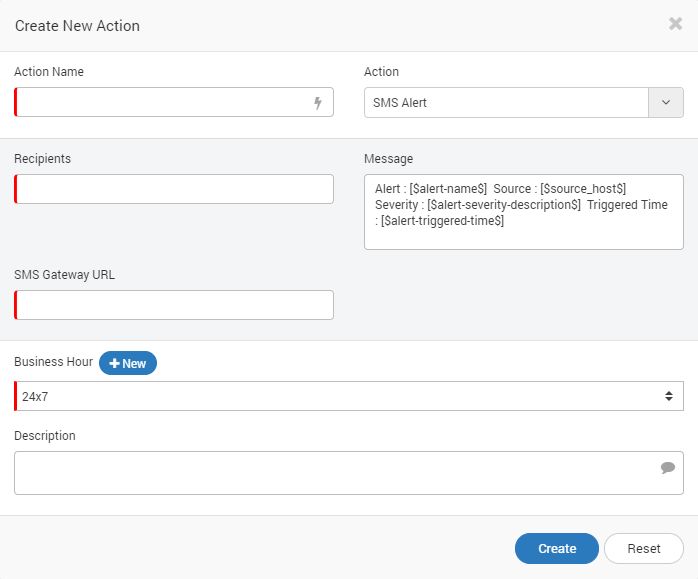The width and height of the screenshot is (698, 579).
Task: Click the lightning bolt icon in Action Name
Action: (x=318, y=103)
